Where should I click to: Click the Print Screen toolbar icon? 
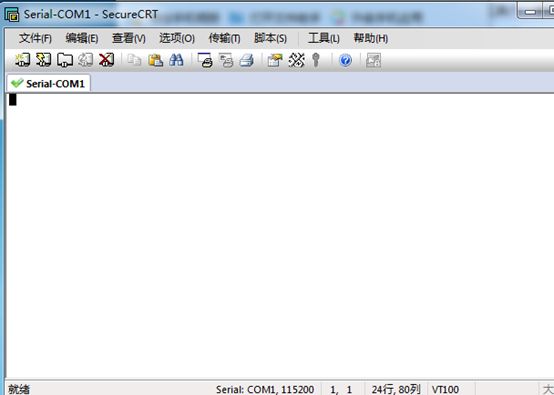click(205, 60)
